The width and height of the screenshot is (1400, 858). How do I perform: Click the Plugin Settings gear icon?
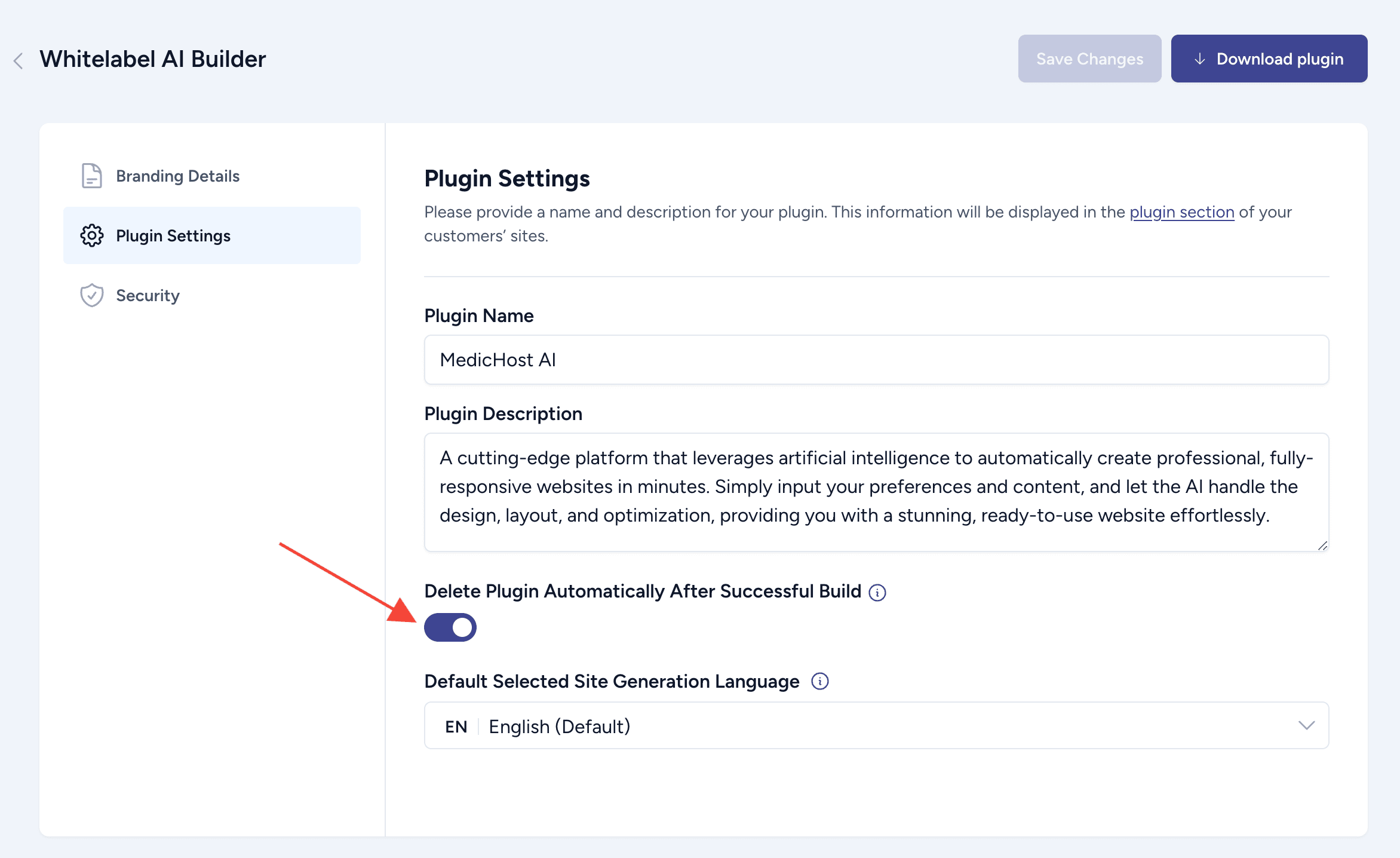tap(92, 235)
